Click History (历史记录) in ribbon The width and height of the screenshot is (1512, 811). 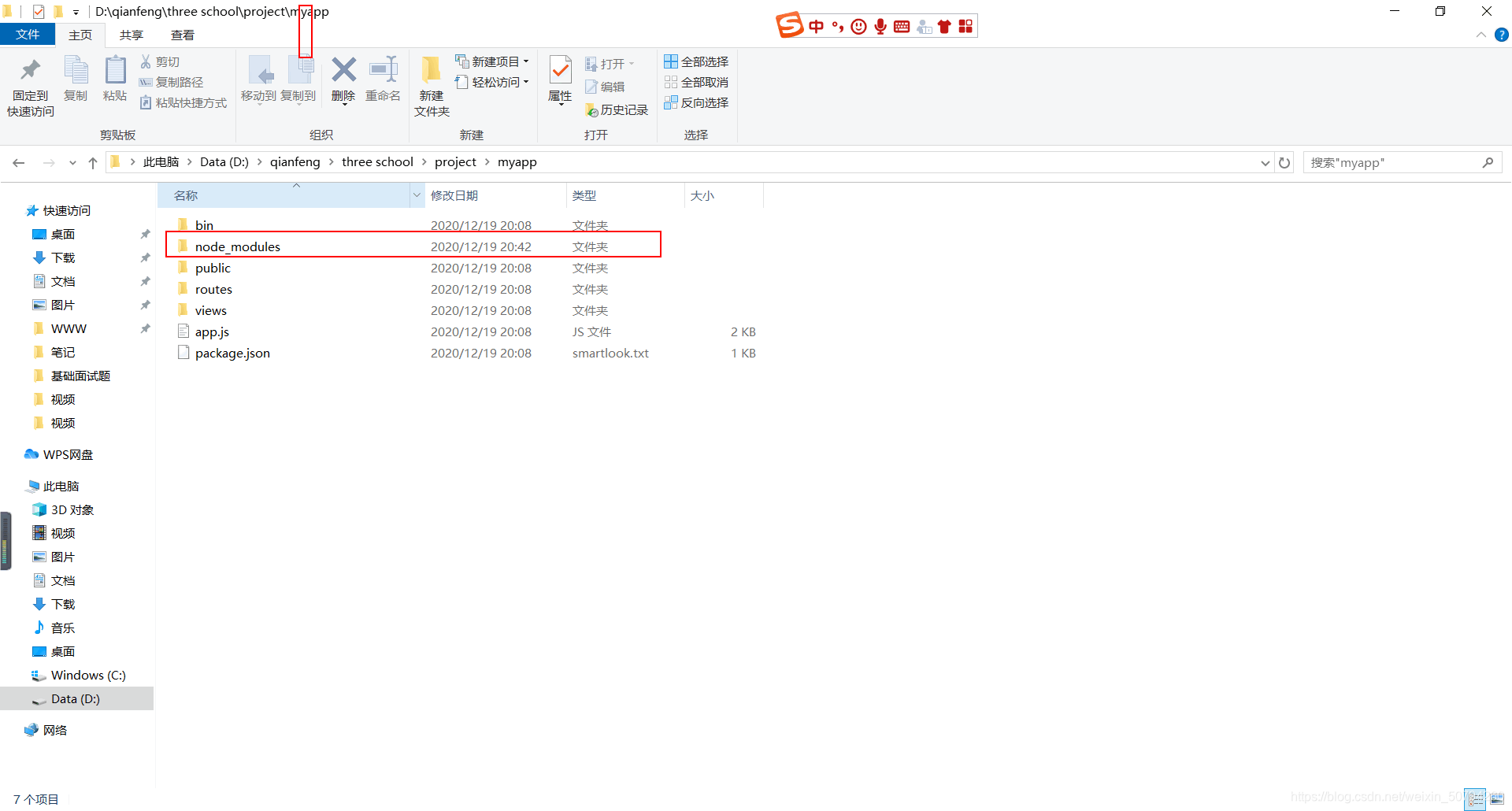pos(617,110)
